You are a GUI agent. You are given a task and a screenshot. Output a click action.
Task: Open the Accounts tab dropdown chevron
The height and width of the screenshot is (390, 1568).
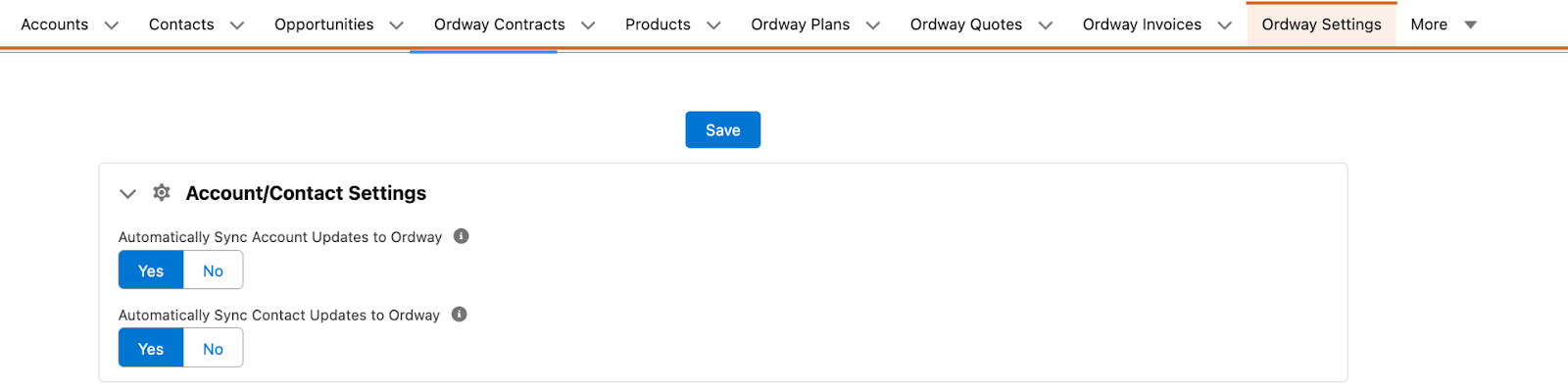pos(112,25)
